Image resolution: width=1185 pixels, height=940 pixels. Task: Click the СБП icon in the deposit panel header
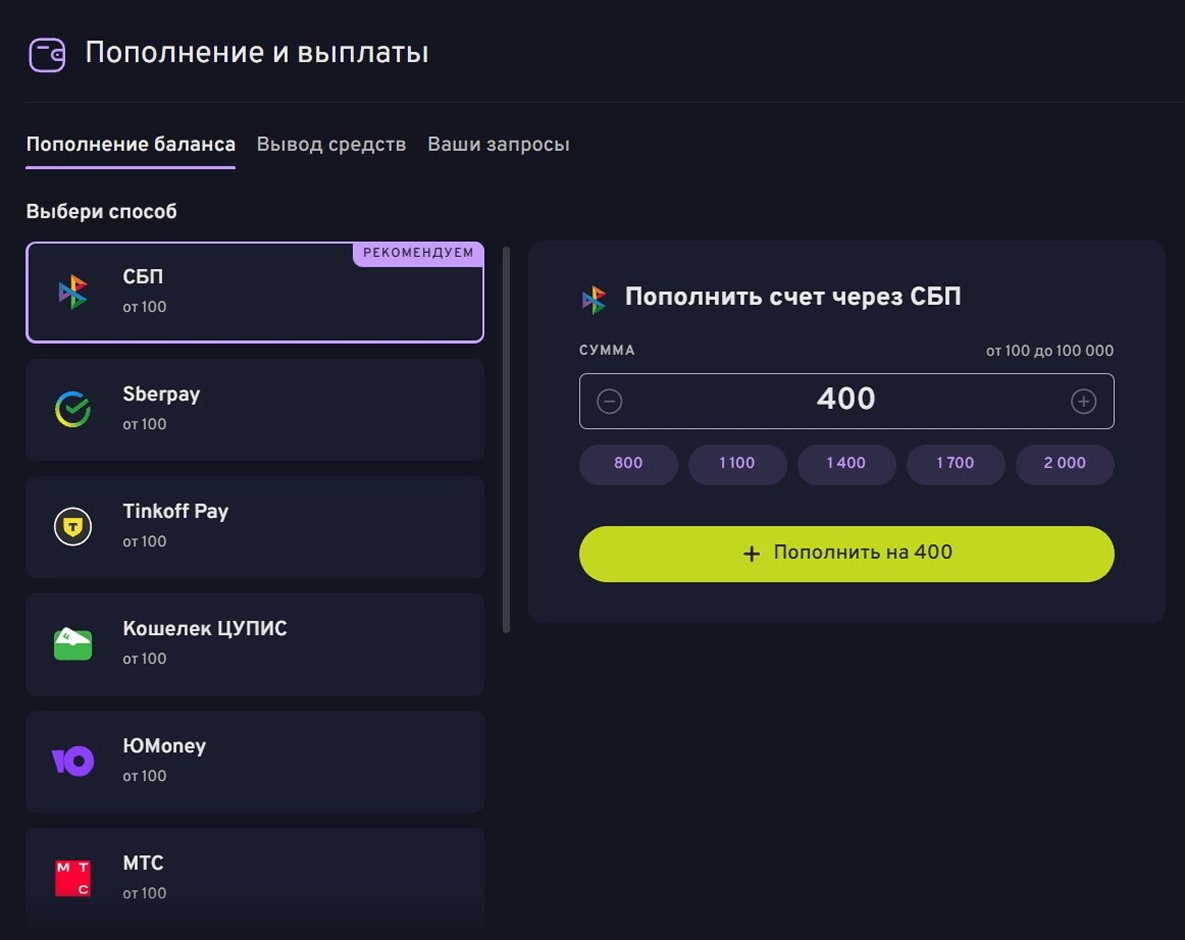594,297
